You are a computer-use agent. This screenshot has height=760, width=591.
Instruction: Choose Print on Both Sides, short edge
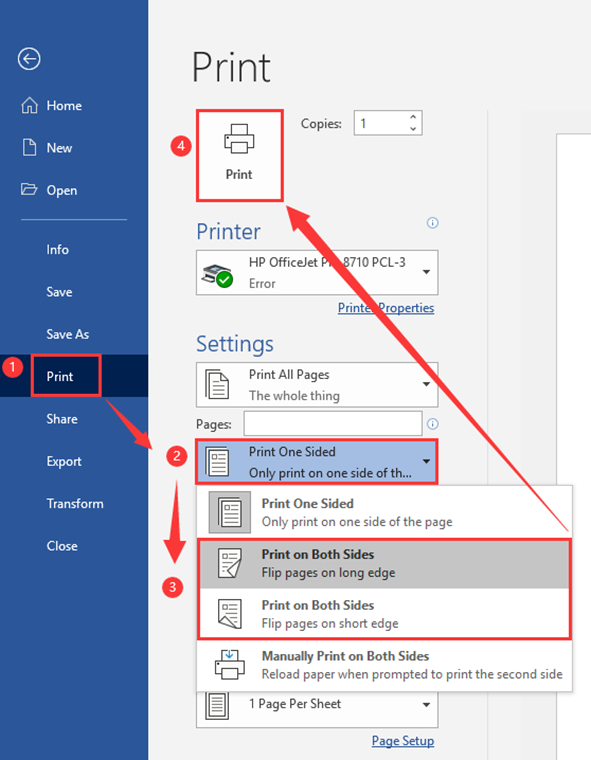tap(384, 614)
